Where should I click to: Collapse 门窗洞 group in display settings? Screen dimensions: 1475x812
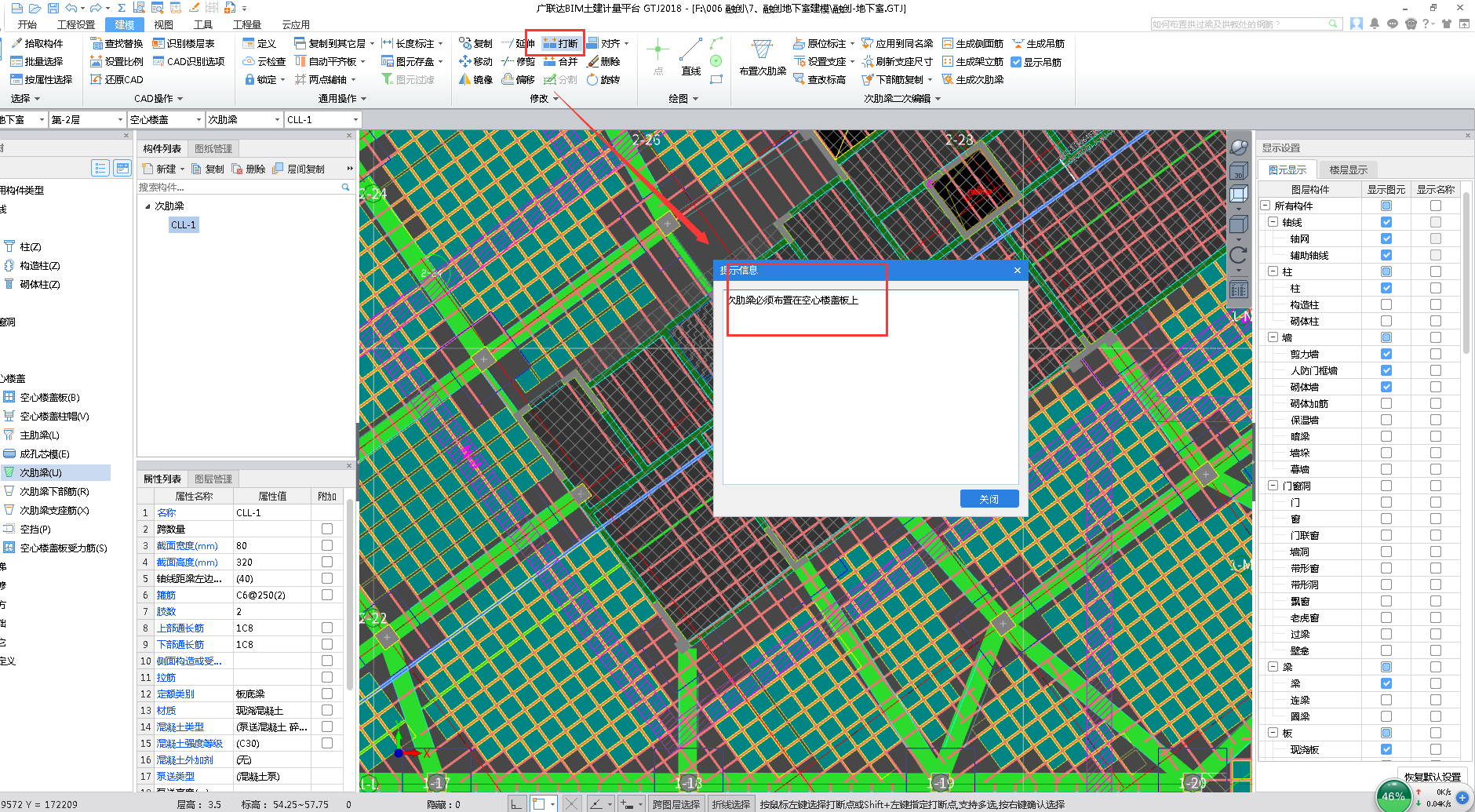[1273, 486]
